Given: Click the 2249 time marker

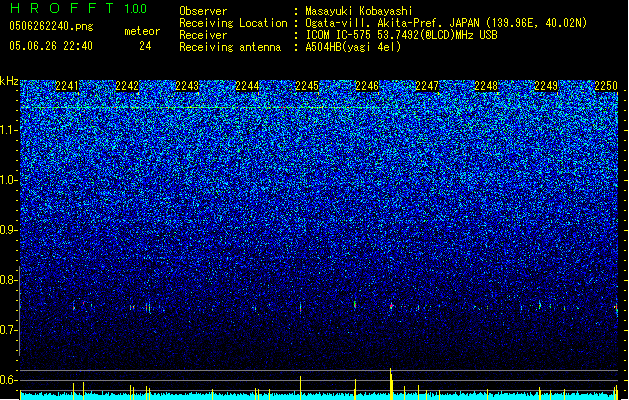Looking at the screenshot, I should 546,86.
